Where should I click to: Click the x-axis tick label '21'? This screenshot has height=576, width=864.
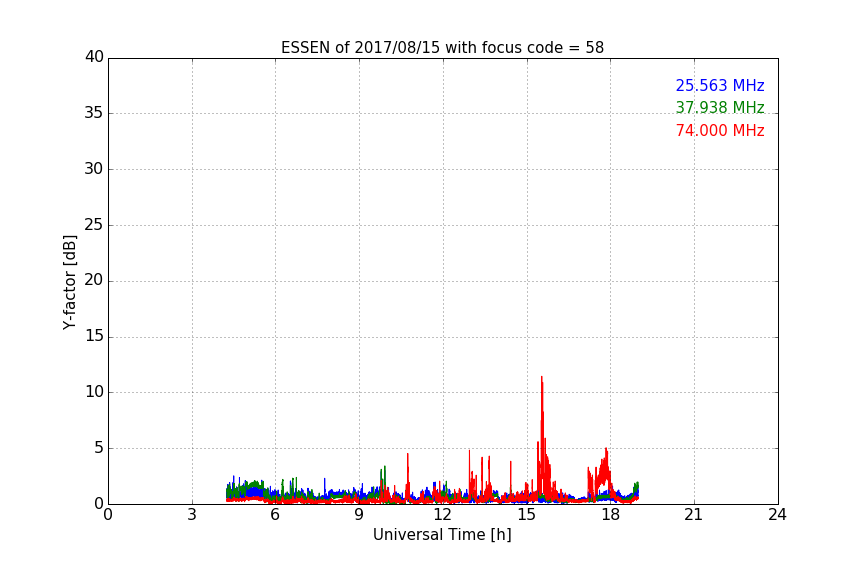[694, 515]
